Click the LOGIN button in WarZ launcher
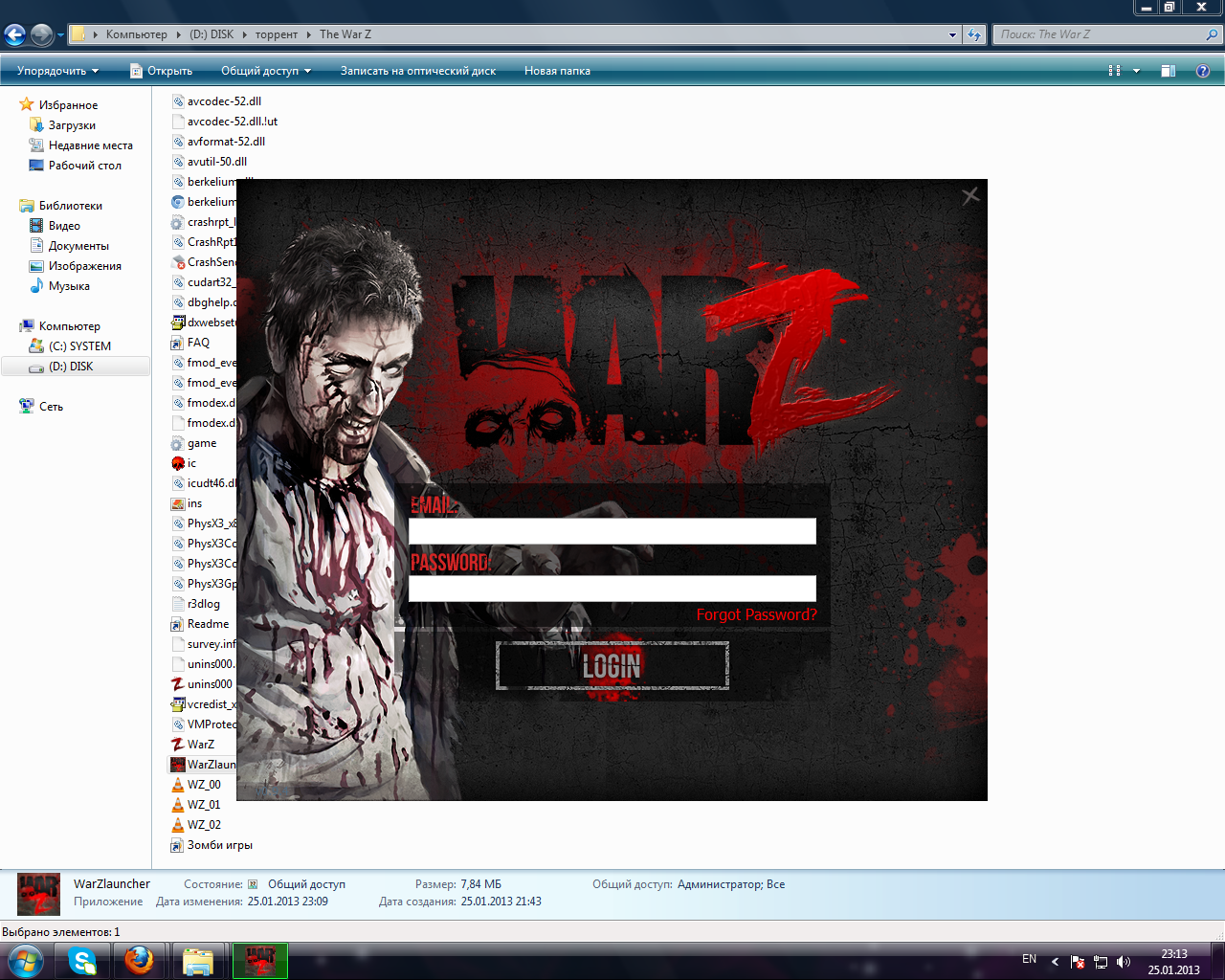Screen dimensions: 1225x980 (x=612, y=665)
